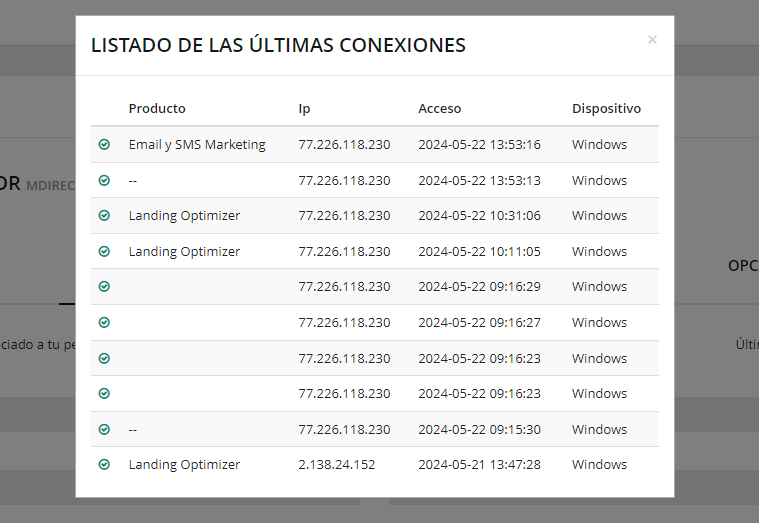Click the Acceso column header
759x523 pixels.
pos(439,109)
